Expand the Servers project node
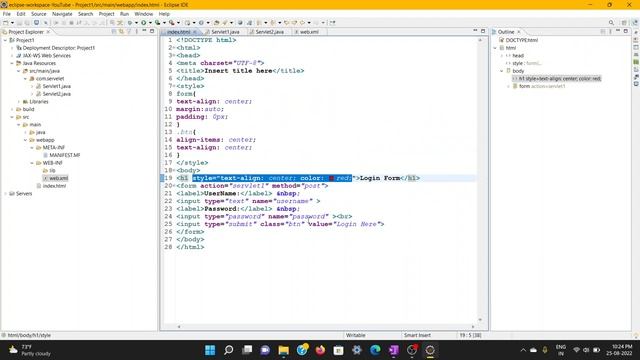The width and height of the screenshot is (640, 360). click(5, 193)
